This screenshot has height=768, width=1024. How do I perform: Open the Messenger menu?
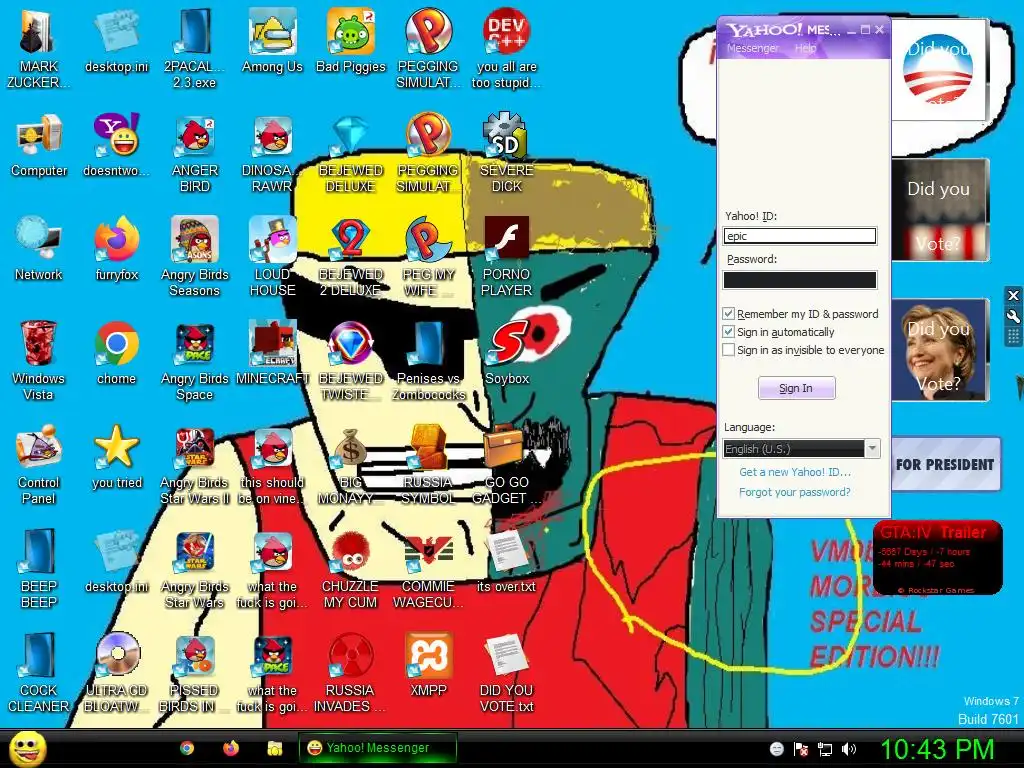pyautogui.click(x=752, y=48)
